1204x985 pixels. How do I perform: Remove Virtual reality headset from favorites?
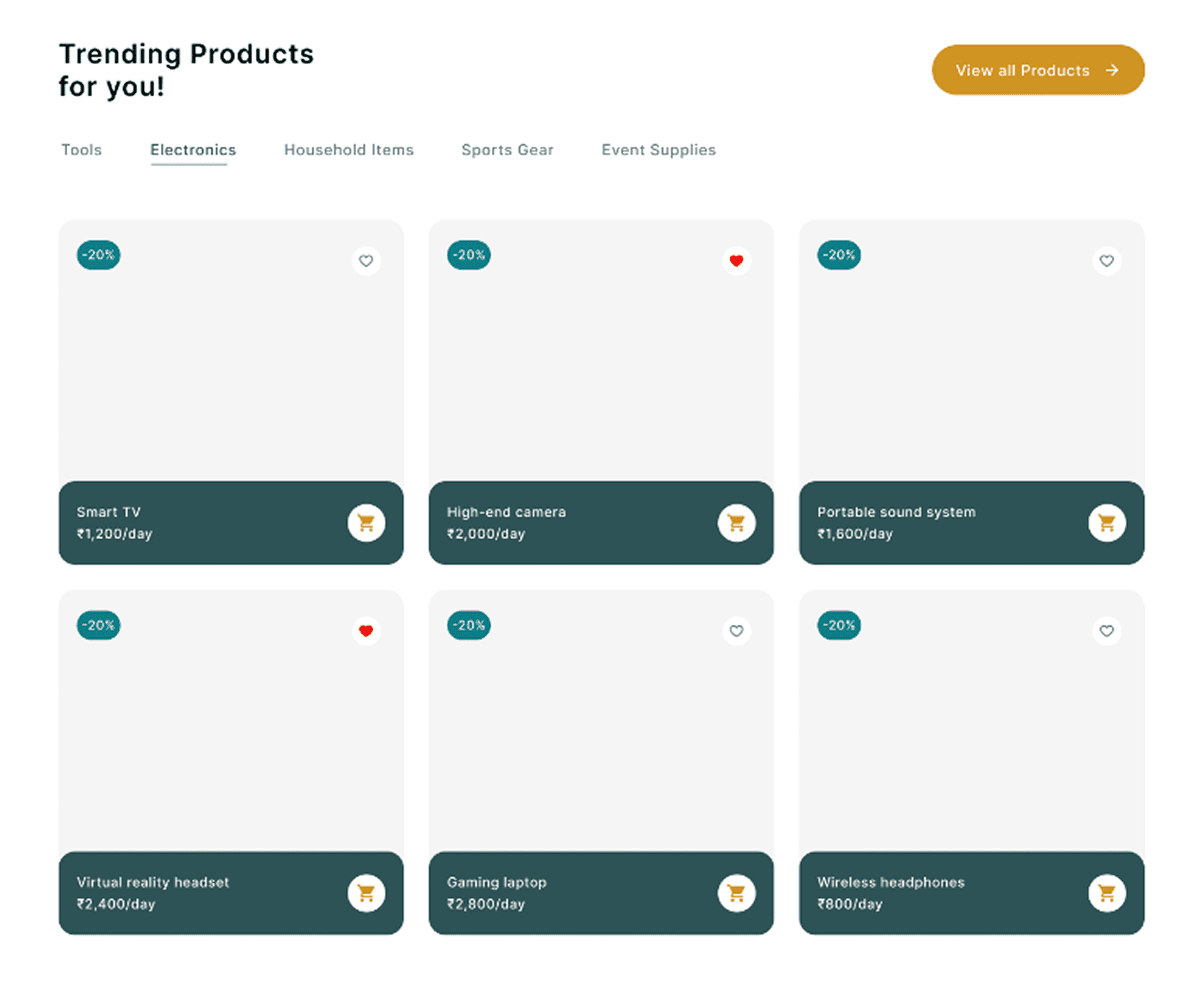tap(366, 630)
